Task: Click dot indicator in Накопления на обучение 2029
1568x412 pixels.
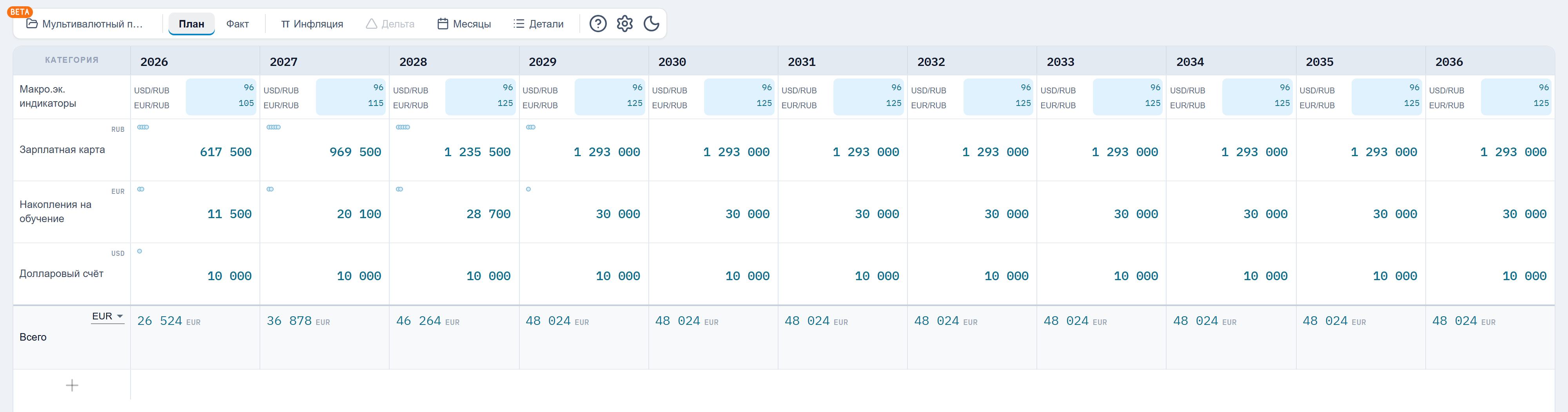Action: [x=528, y=189]
